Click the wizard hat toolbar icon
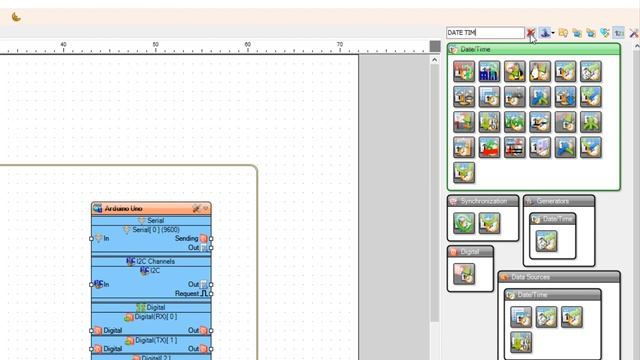The height and width of the screenshot is (360, 640). coord(544,33)
